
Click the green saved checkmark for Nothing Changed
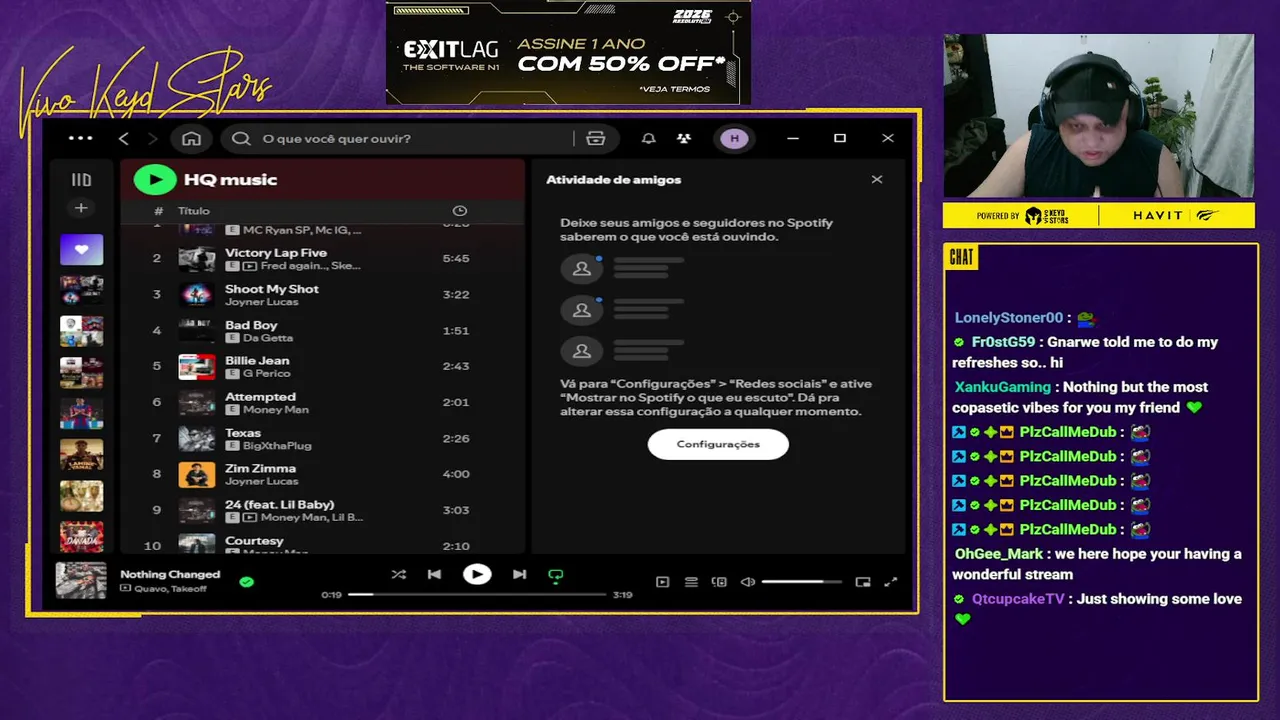point(246,581)
